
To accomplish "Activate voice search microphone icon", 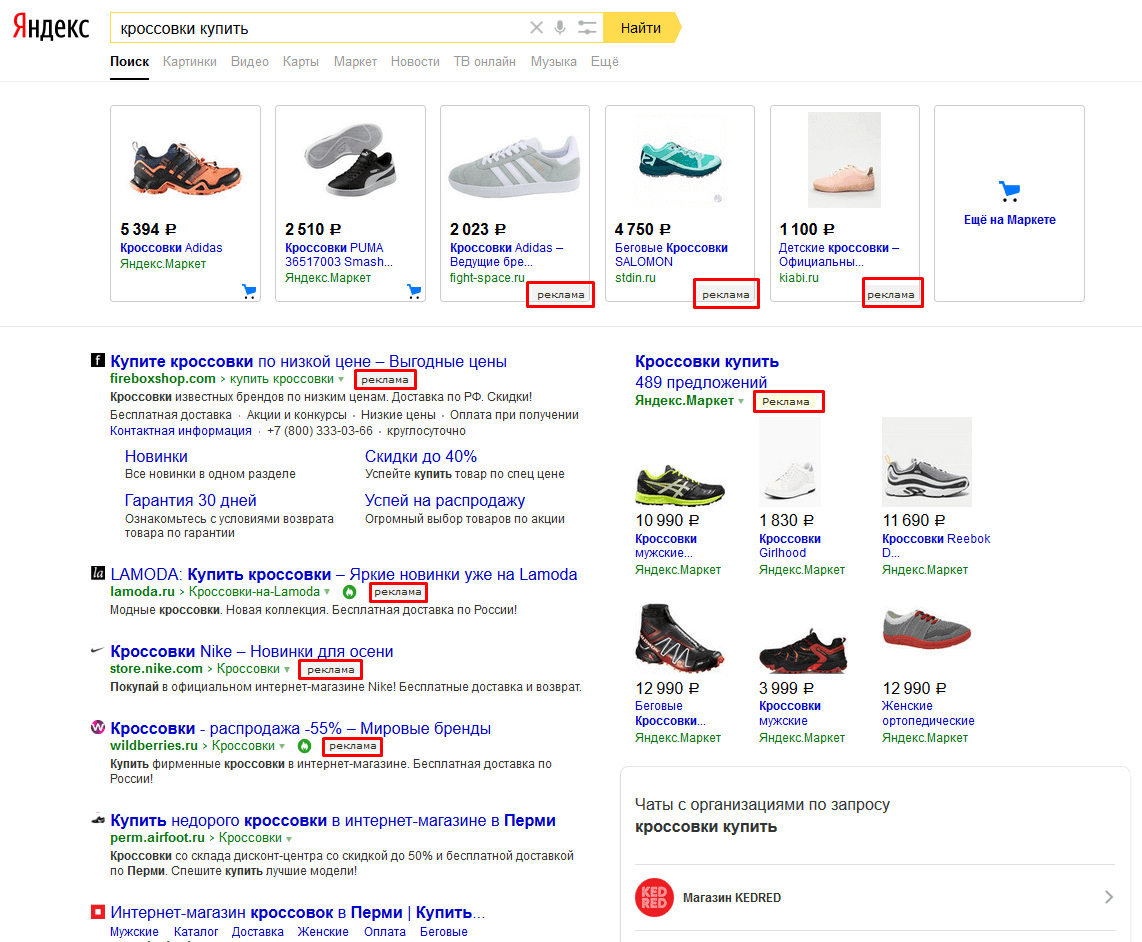I will coord(560,28).
